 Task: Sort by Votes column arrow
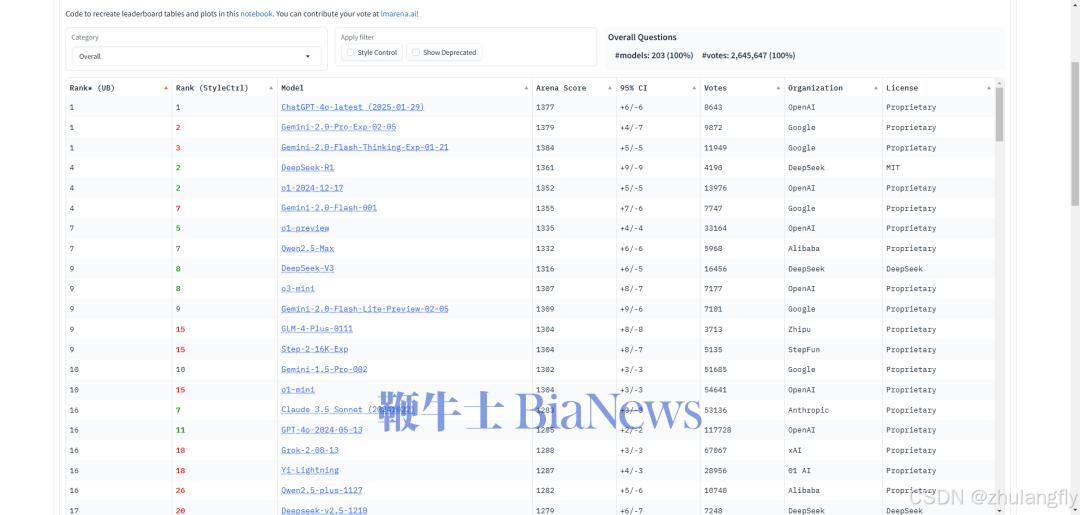[x=778, y=88]
